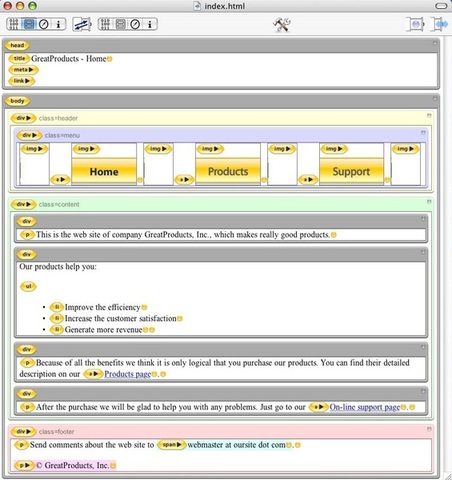
Task: Click 'webmaster at oursite dot com' text
Action: [x=236, y=445]
